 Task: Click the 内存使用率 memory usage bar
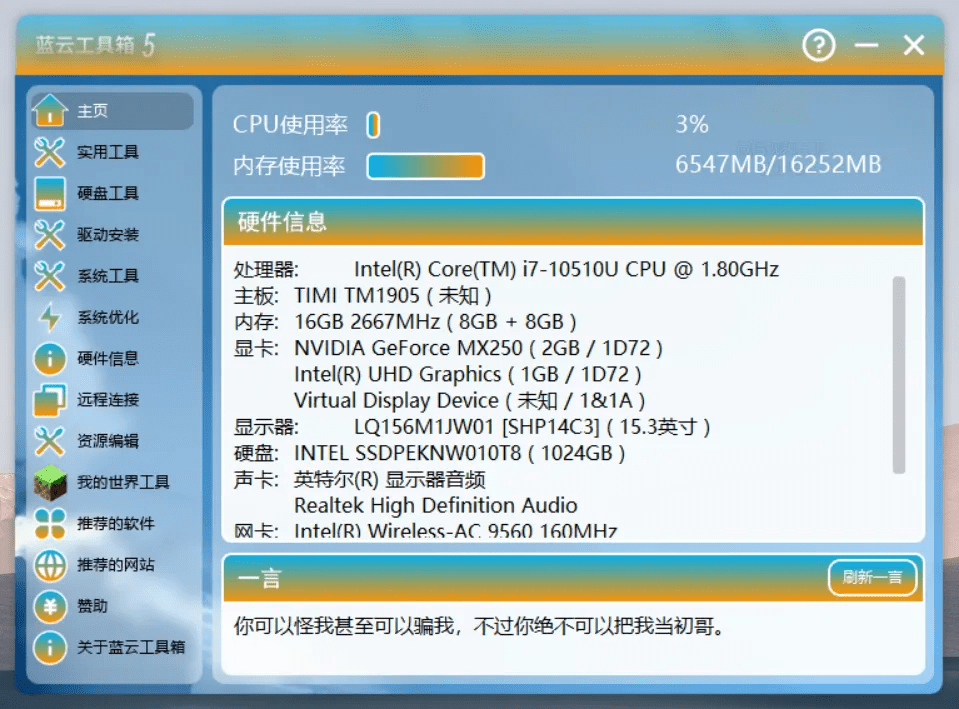[x=425, y=166]
